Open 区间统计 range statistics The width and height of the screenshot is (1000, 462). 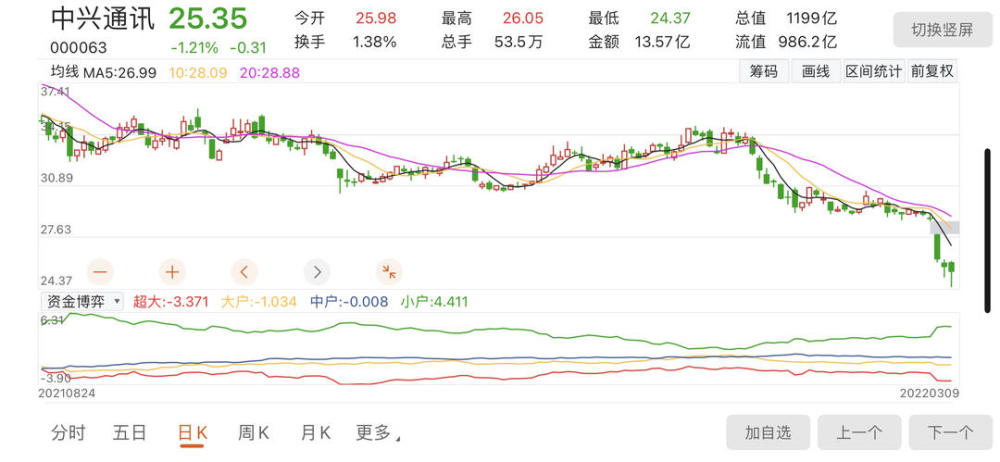(x=873, y=71)
